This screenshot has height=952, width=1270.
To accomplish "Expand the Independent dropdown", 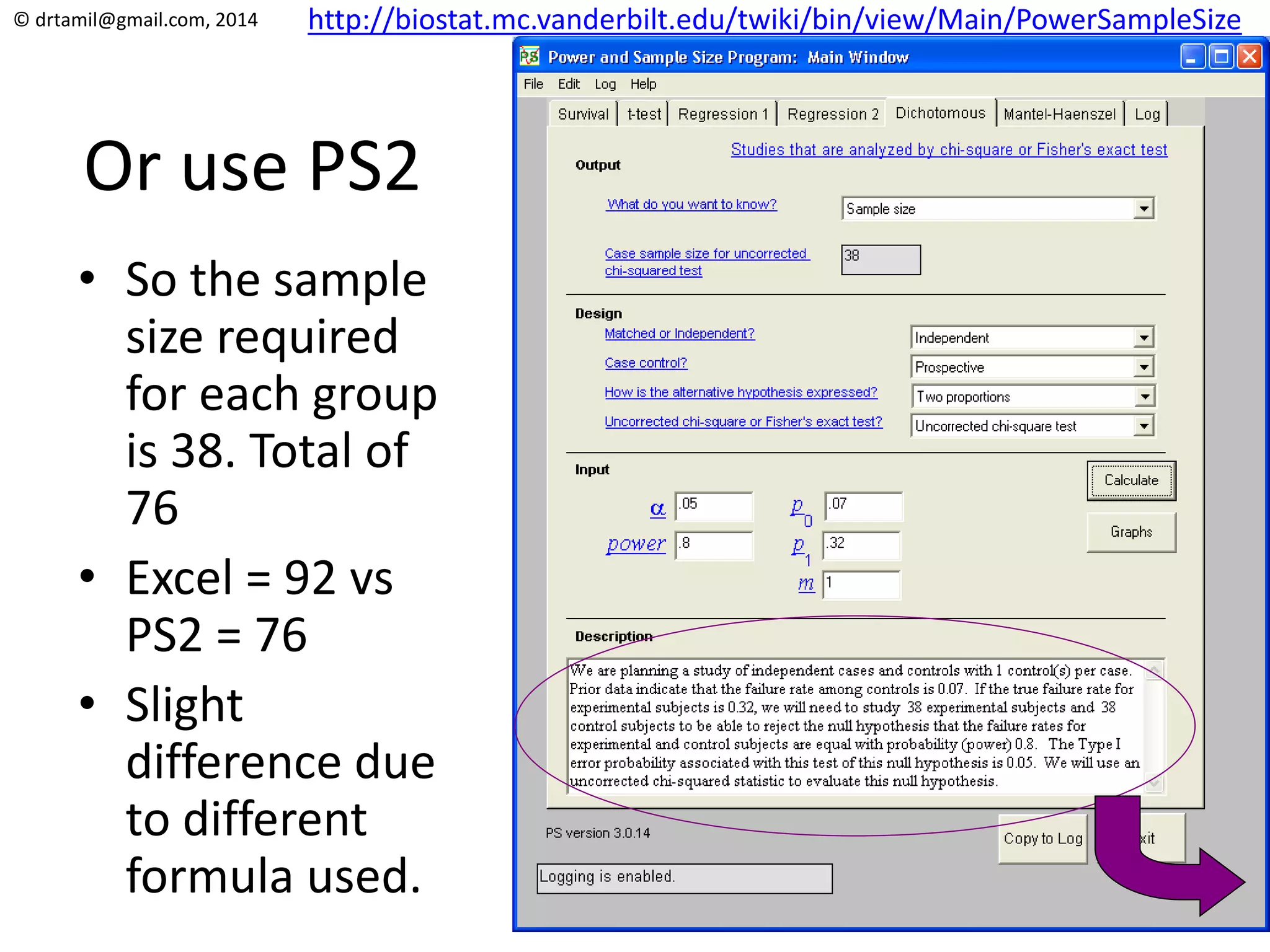I will point(1143,338).
